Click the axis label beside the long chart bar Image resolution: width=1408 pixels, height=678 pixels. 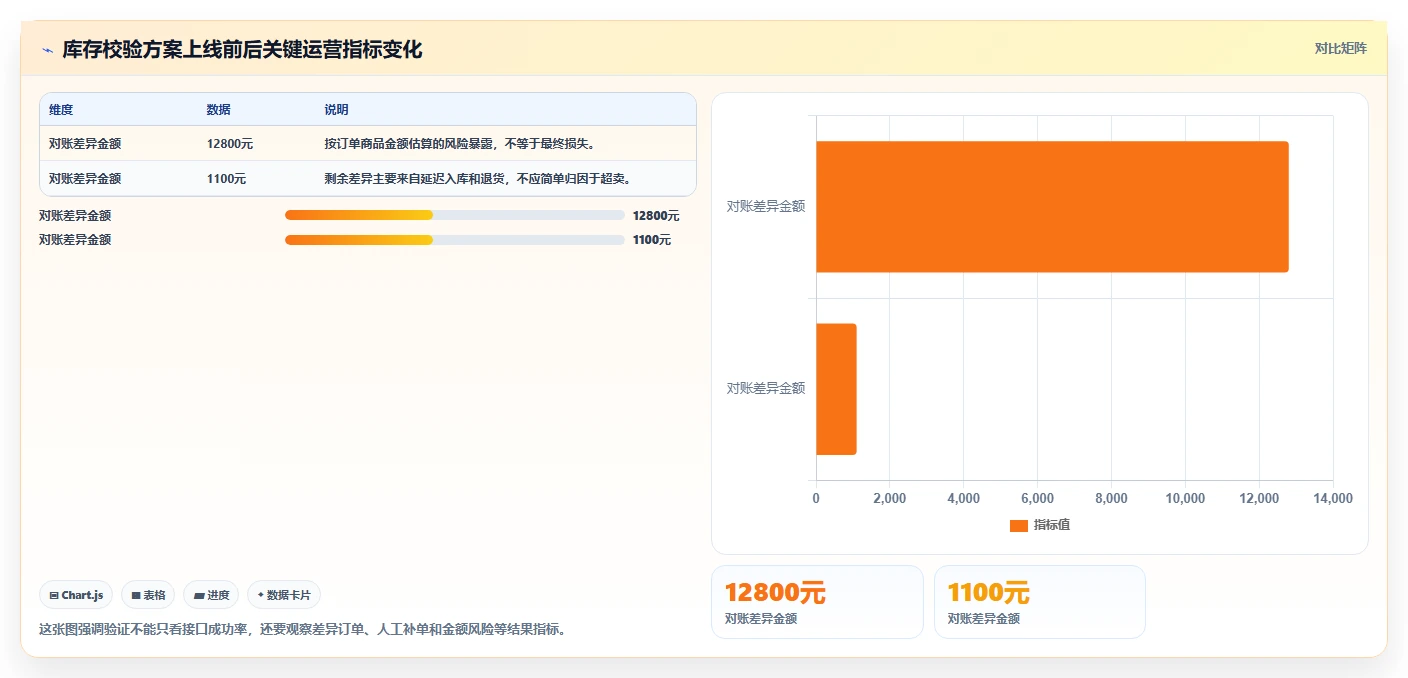766,207
